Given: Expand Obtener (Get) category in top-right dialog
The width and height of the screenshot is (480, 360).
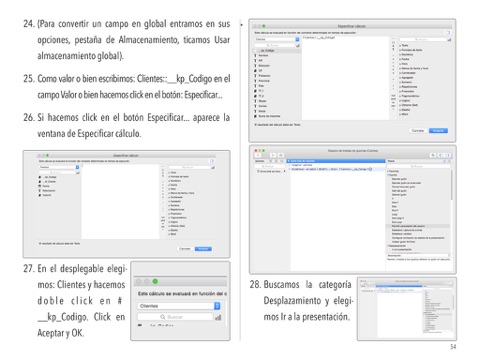Looking at the screenshot, I should click(400, 105).
